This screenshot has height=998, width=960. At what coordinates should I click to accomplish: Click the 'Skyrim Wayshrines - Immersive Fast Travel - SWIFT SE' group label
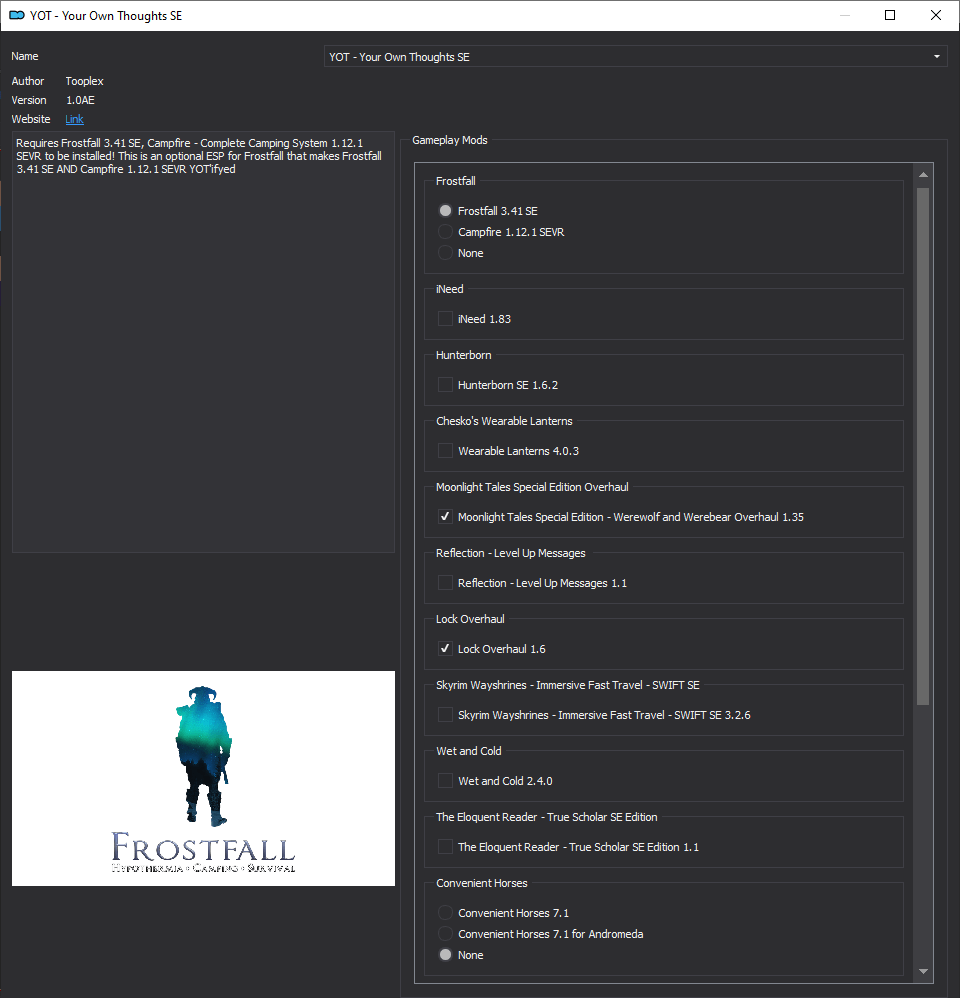(567, 685)
